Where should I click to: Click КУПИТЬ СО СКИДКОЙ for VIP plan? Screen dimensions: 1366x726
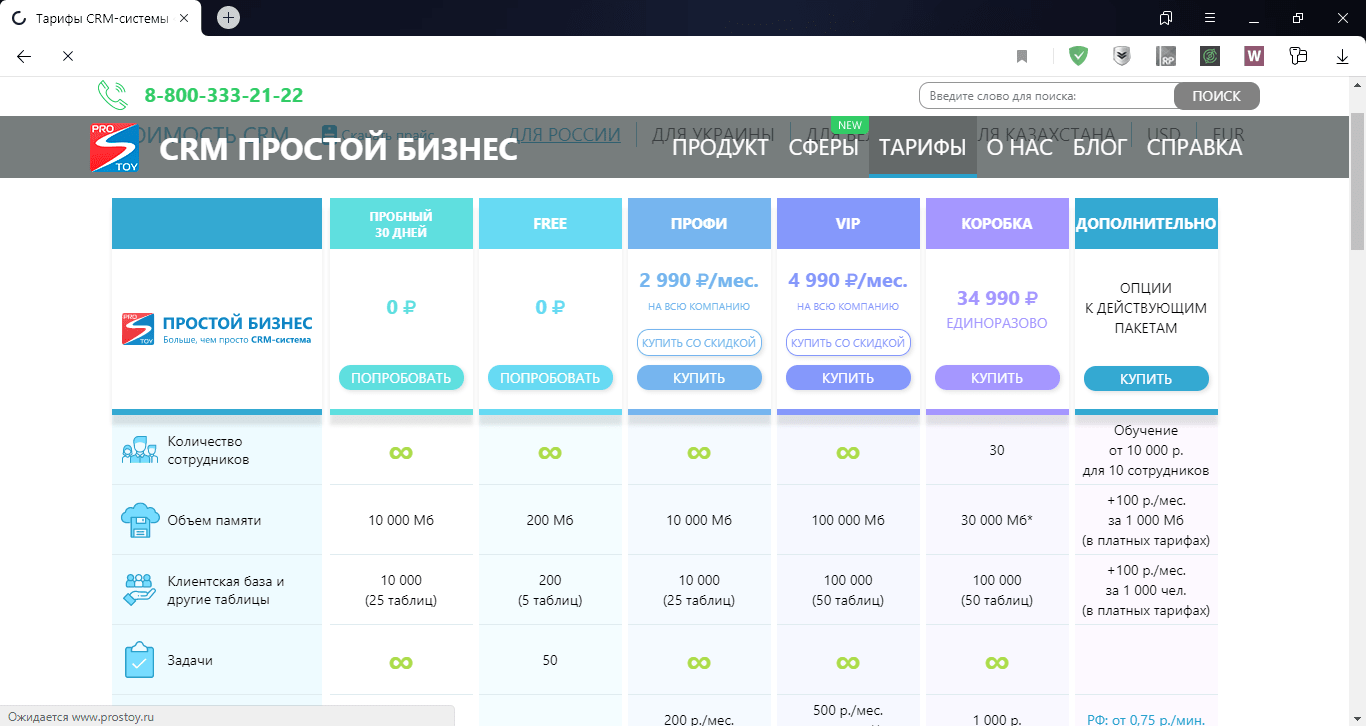848,342
